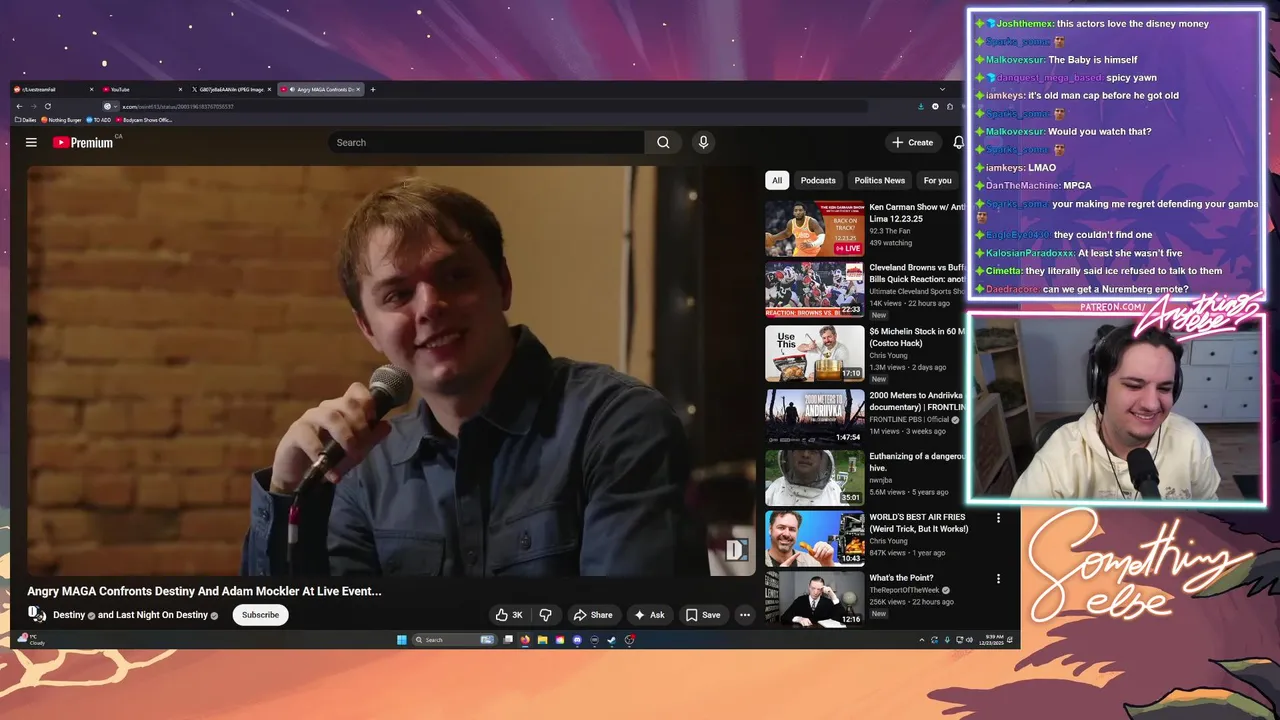Click the channel watermark in video corner
This screenshot has height=720, width=1280.
click(x=737, y=549)
